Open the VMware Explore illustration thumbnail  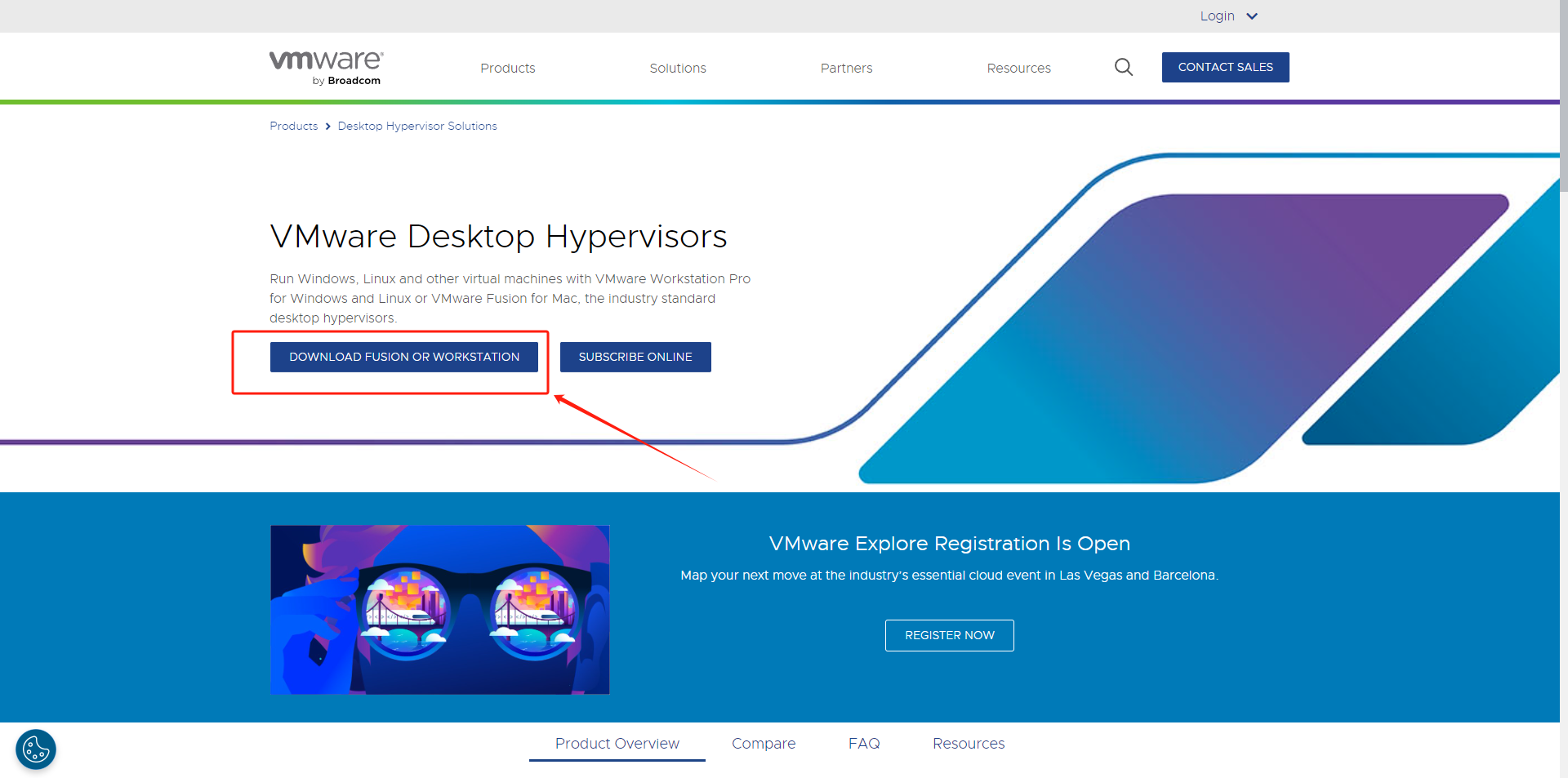point(440,610)
